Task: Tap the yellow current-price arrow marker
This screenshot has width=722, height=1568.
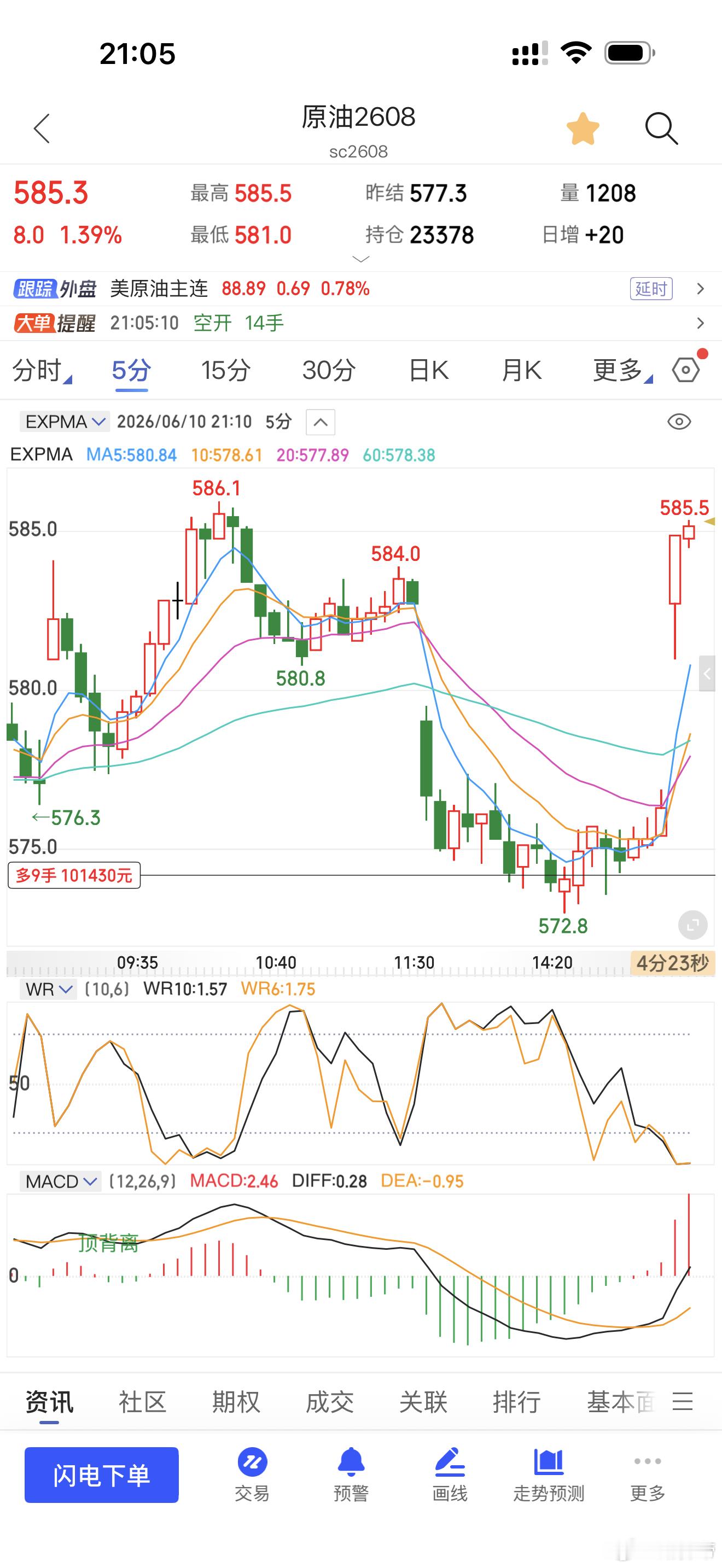Action: (709, 522)
